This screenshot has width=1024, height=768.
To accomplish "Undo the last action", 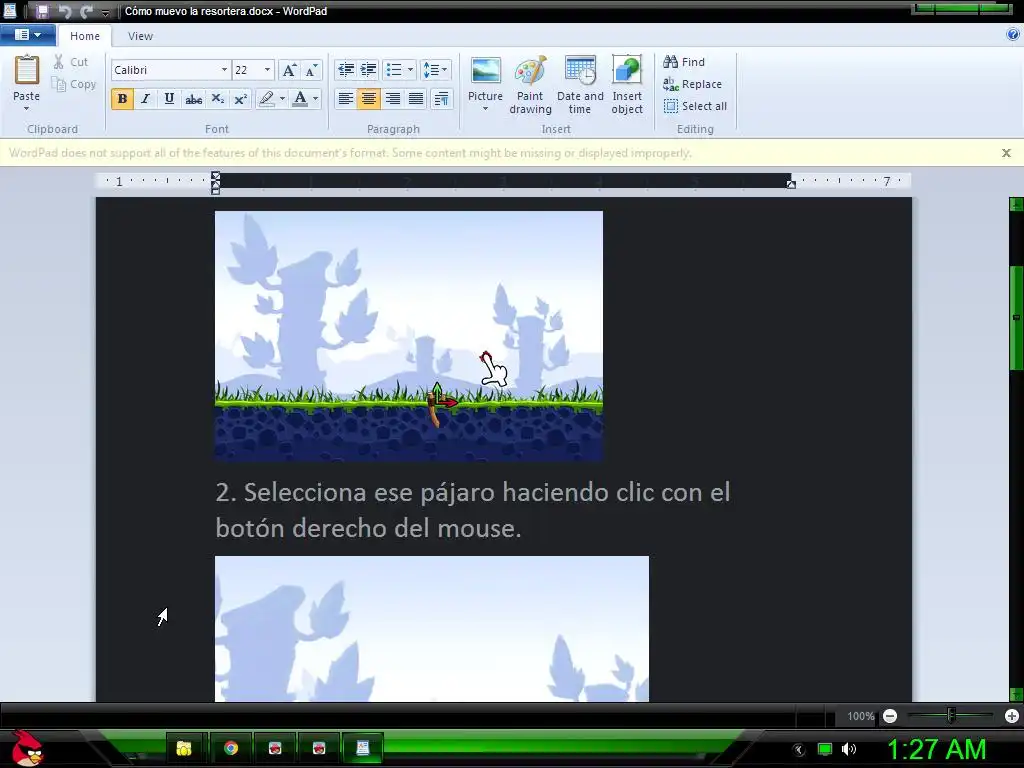I will point(65,11).
